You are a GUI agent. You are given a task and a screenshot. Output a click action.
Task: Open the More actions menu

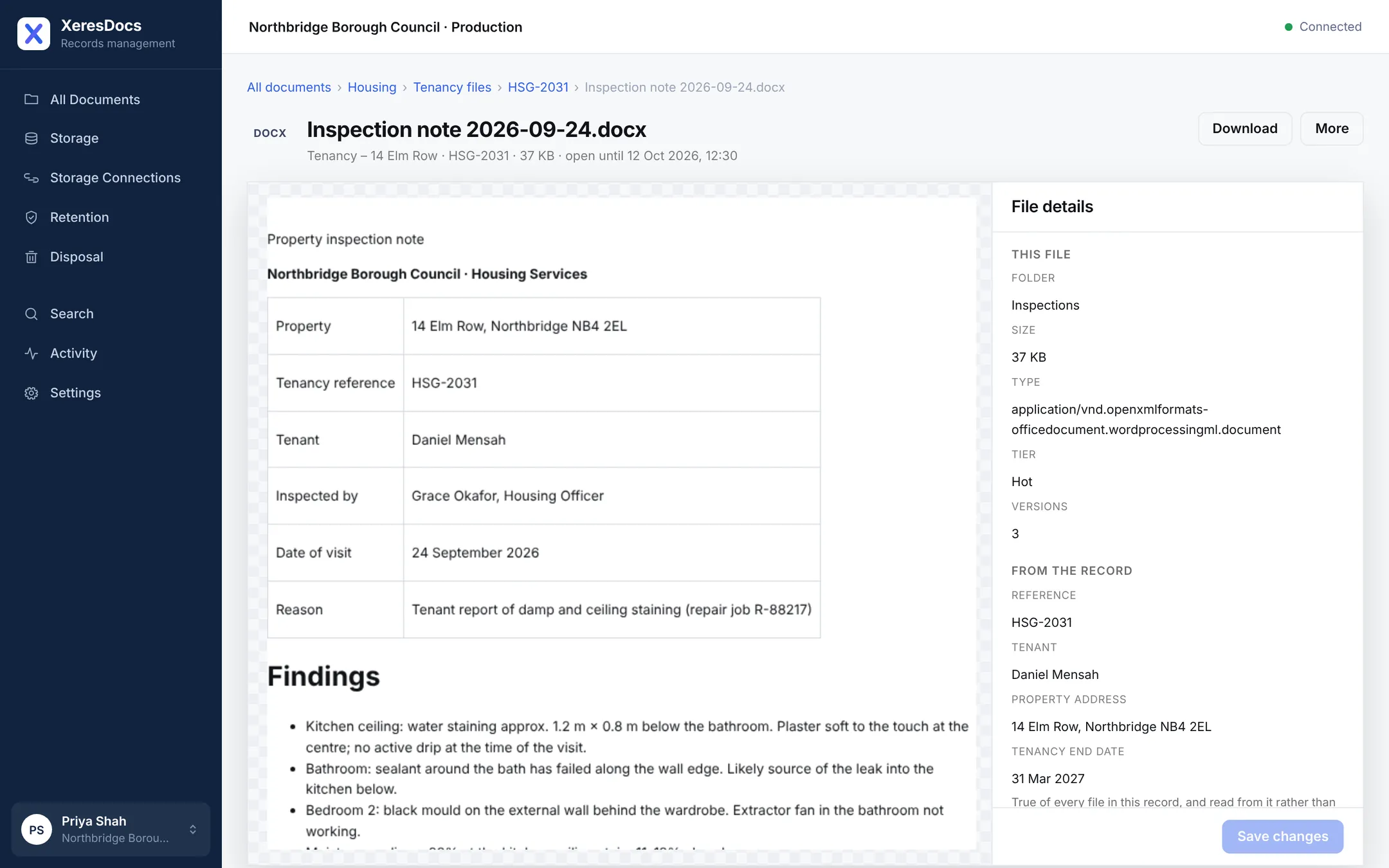click(1332, 129)
